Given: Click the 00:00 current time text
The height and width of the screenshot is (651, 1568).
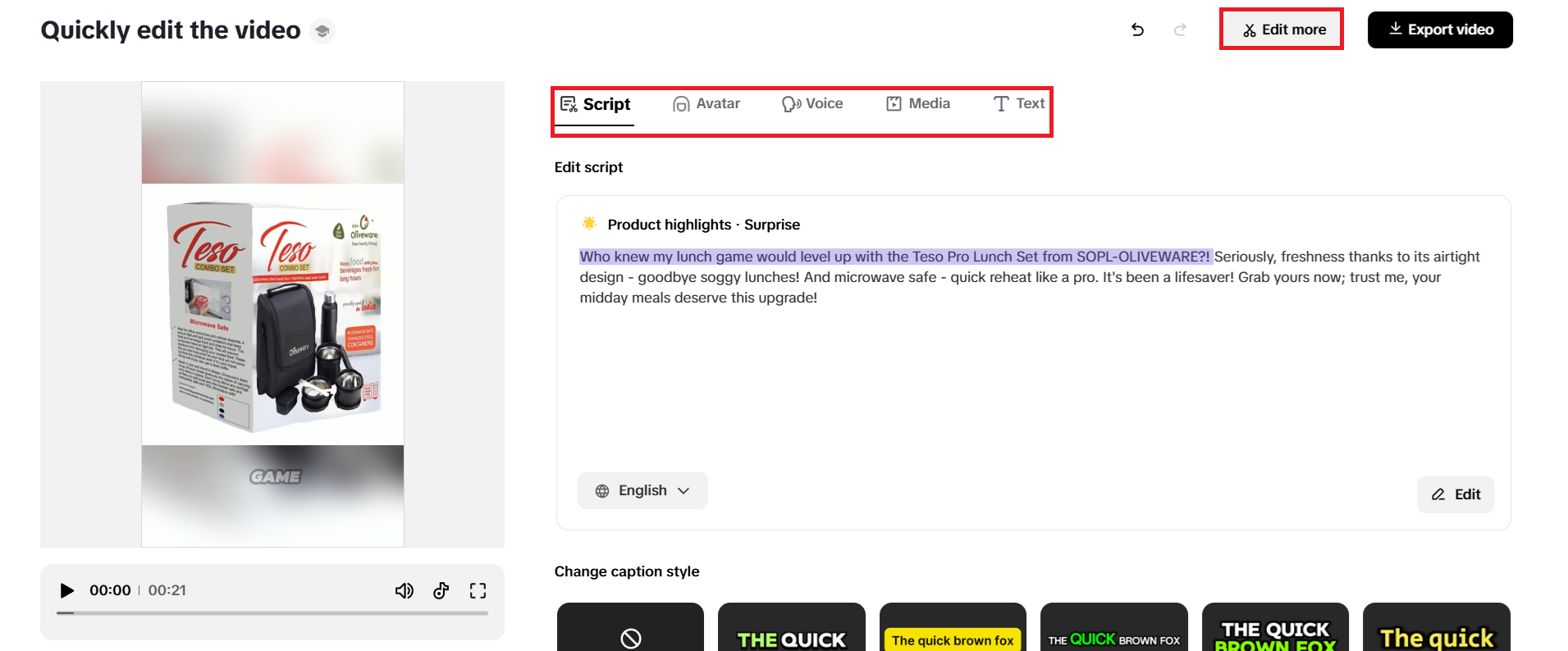Looking at the screenshot, I should 110,590.
